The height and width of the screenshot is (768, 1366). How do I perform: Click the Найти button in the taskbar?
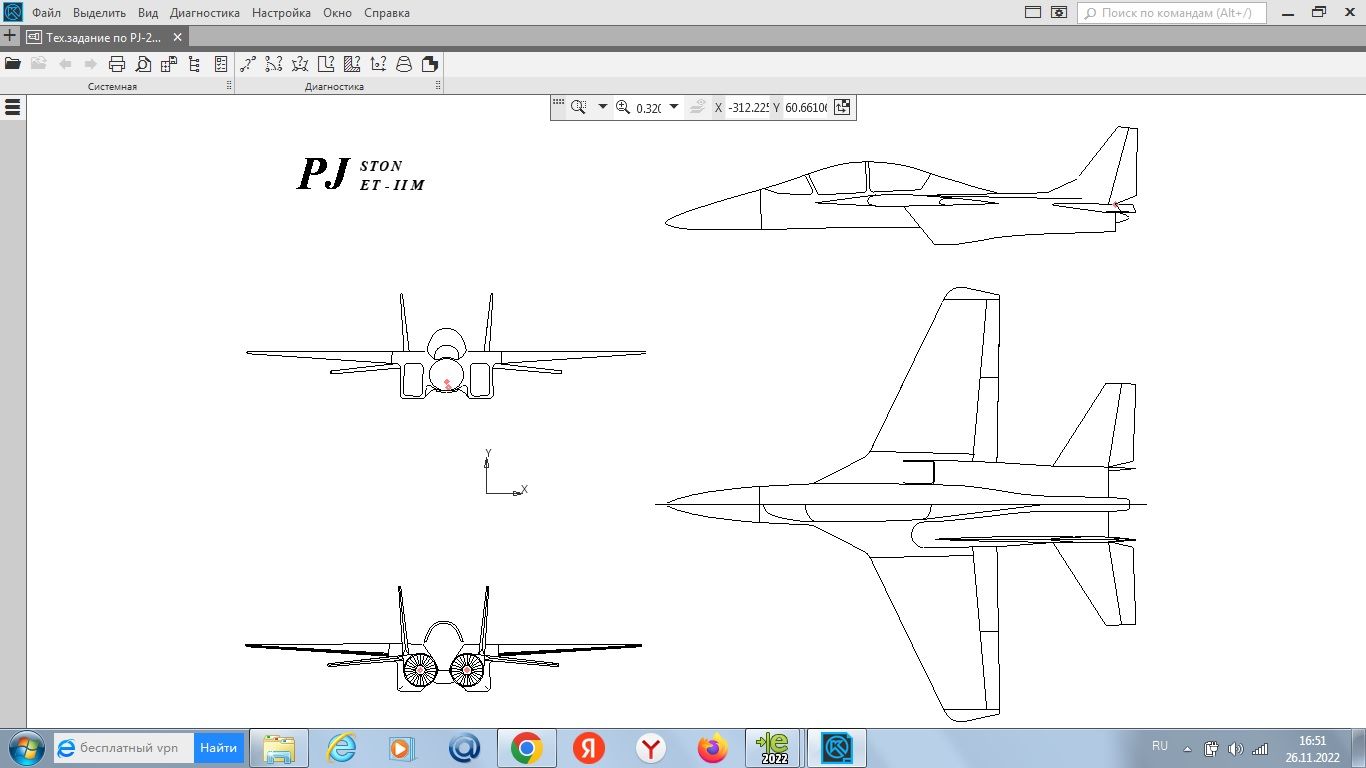[218, 747]
